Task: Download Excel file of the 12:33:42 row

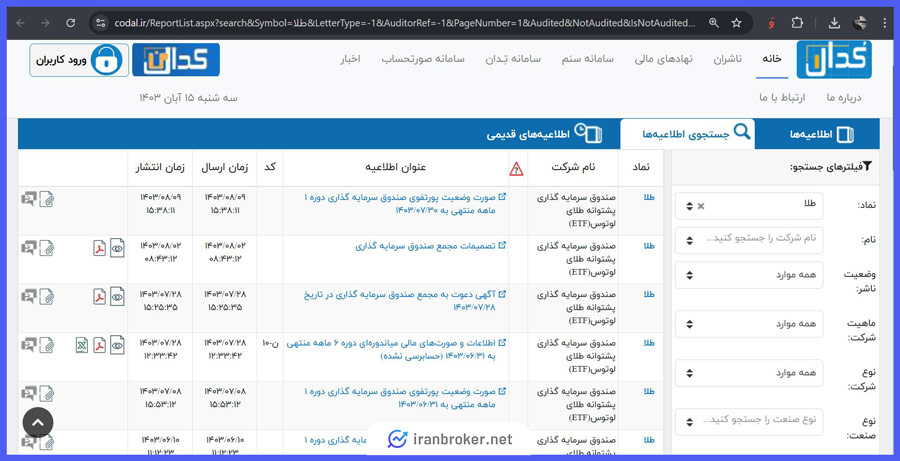Action: click(82, 344)
